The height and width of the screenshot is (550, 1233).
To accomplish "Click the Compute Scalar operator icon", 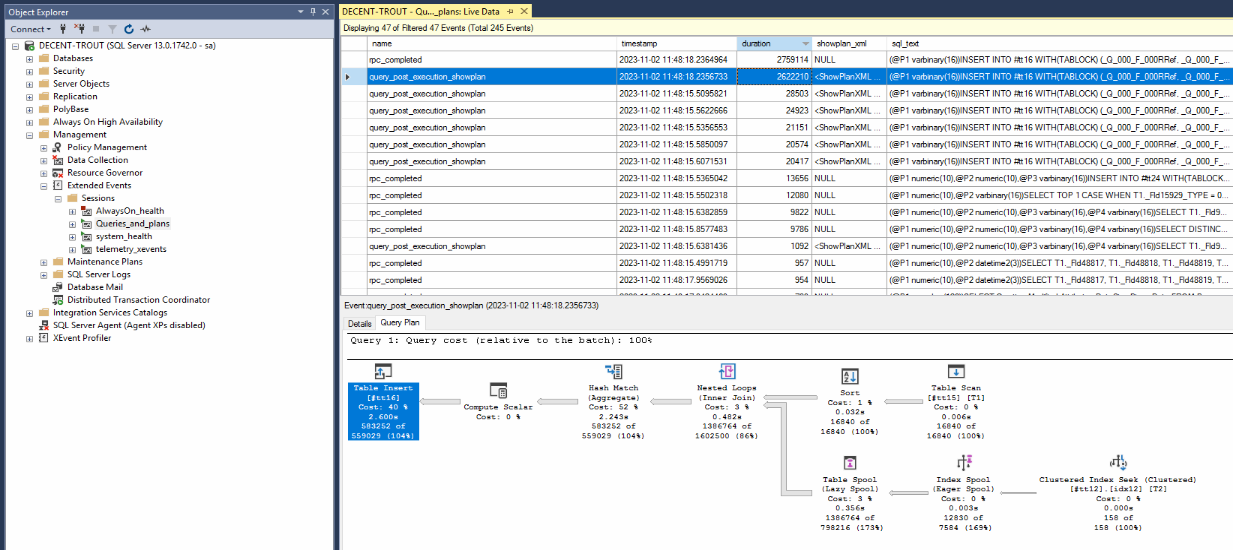I will pos(498,389).
